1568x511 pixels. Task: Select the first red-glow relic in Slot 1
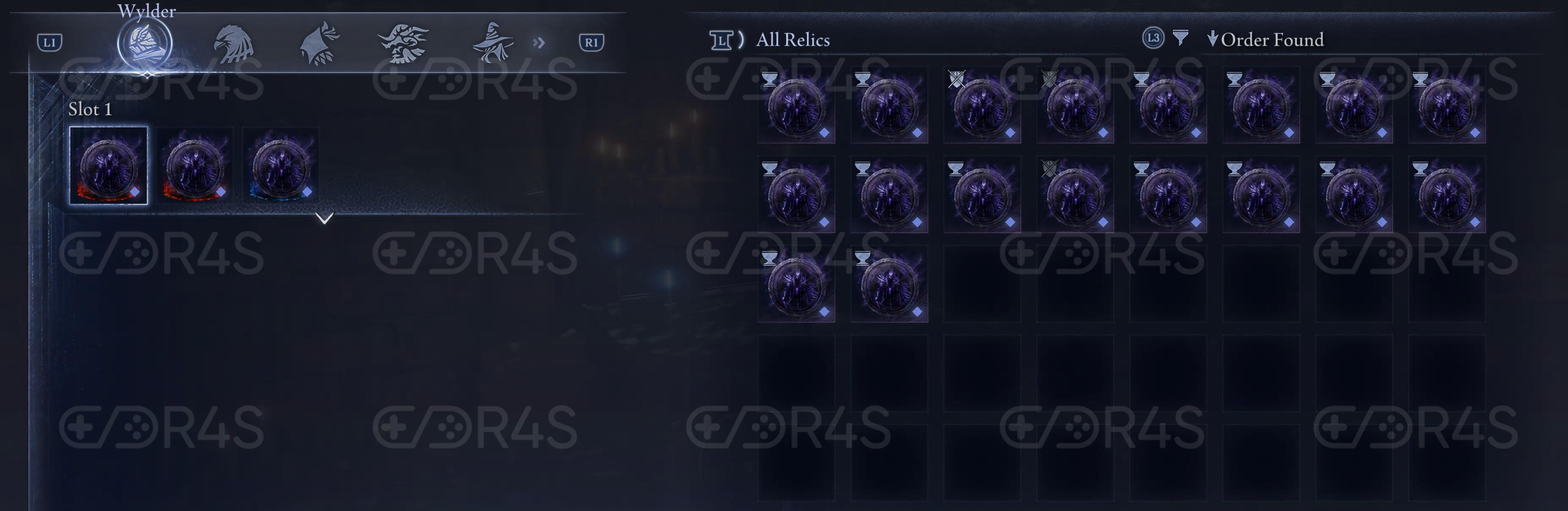tap(108, 166)
